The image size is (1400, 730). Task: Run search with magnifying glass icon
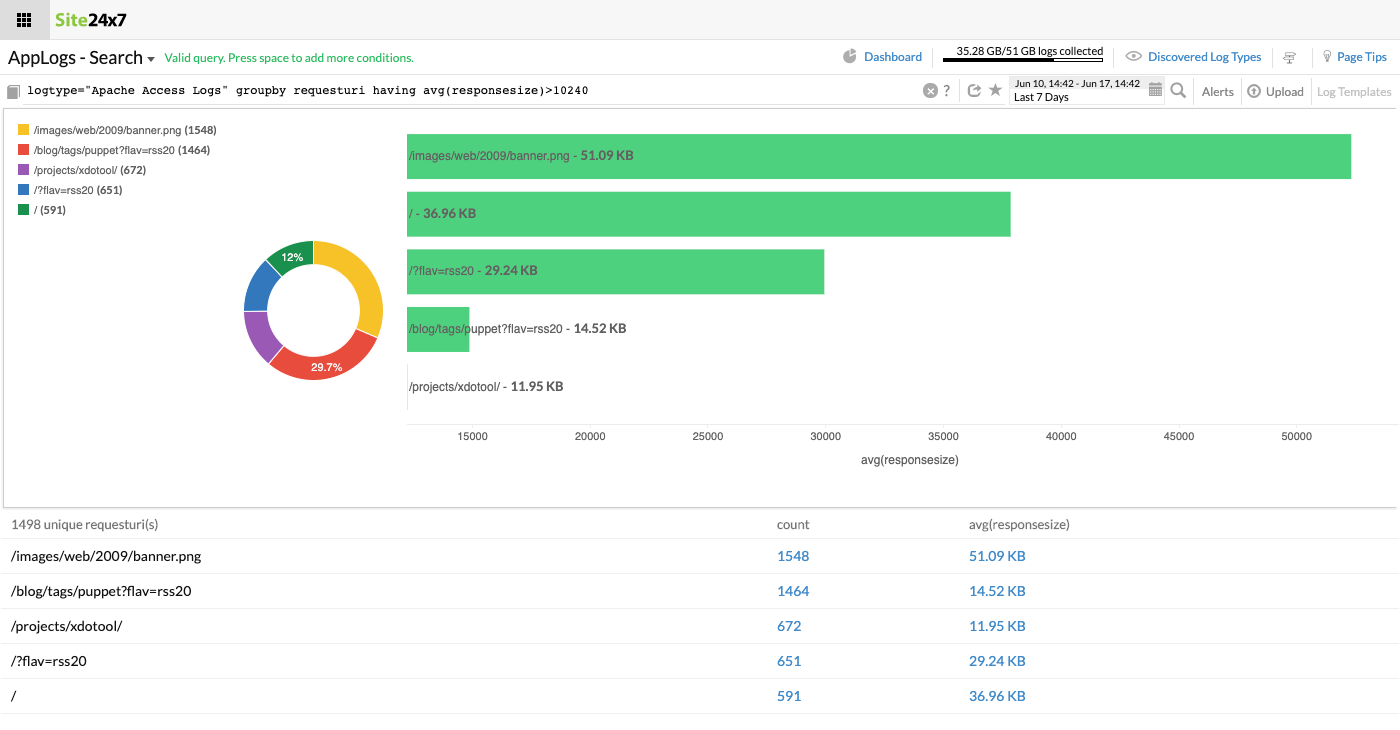tap(1178, 91)
